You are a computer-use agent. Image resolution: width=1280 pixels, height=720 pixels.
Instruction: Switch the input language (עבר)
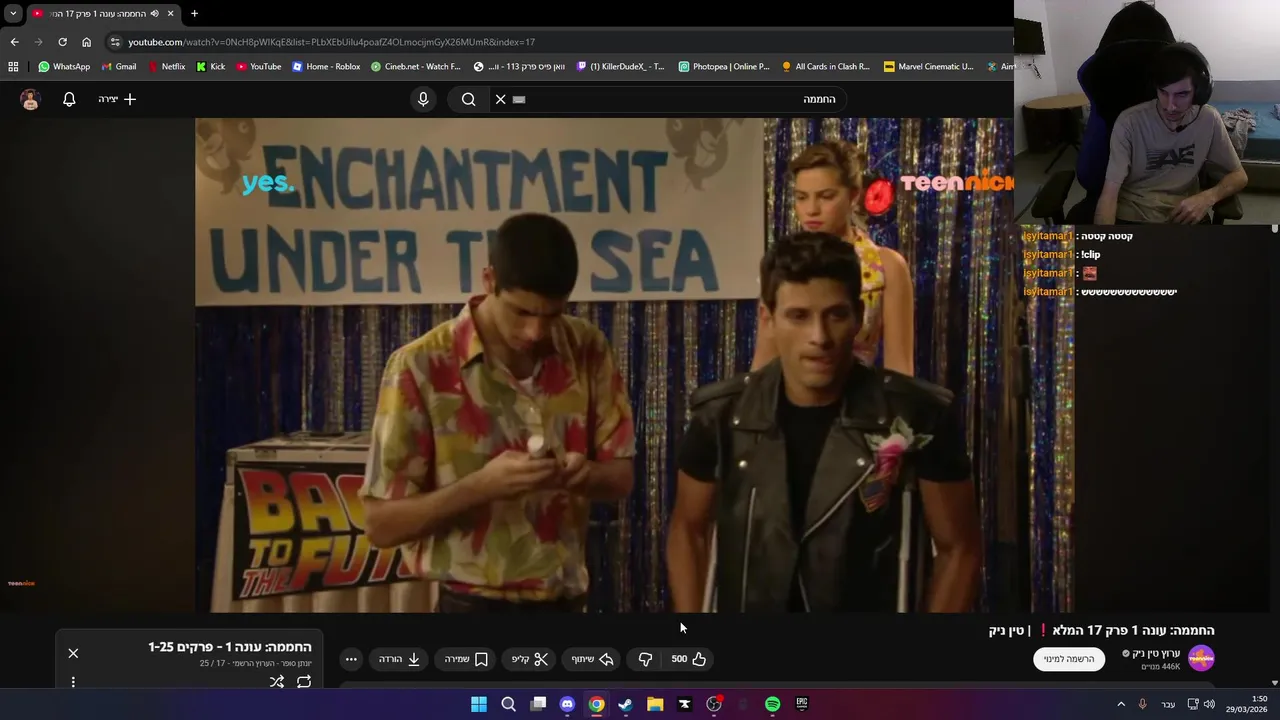pos(1168,704)
